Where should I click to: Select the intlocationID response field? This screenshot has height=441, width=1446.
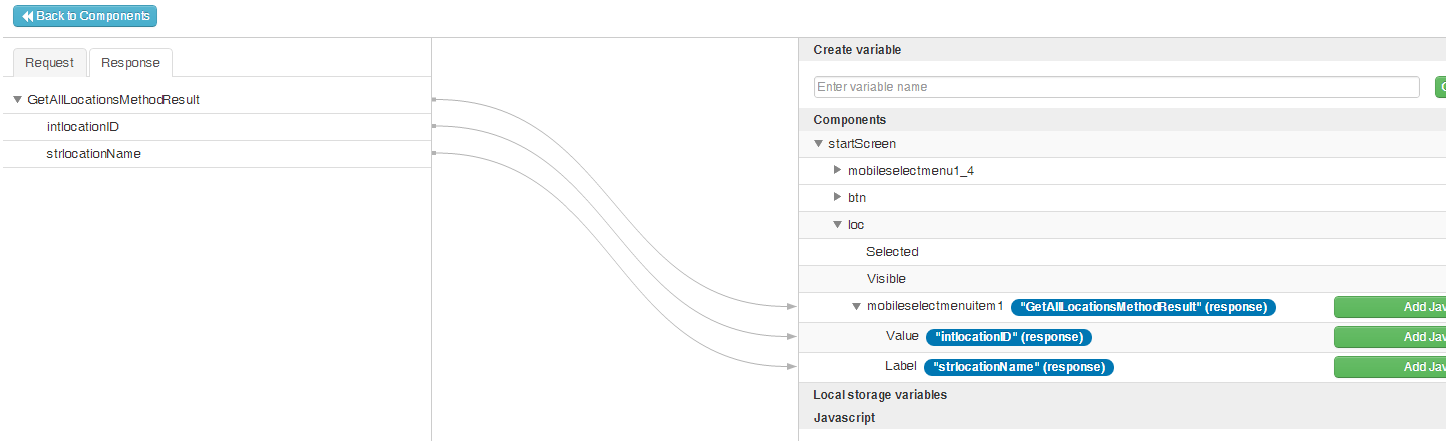pyautogui.click(x=83, y=127)
